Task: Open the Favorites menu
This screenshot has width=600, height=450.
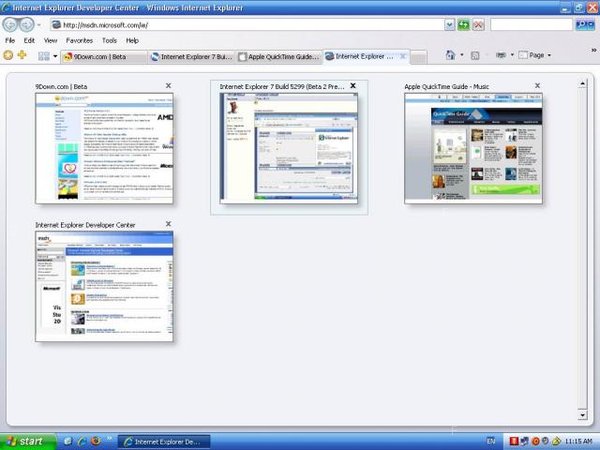Action: tap(79, 41)
